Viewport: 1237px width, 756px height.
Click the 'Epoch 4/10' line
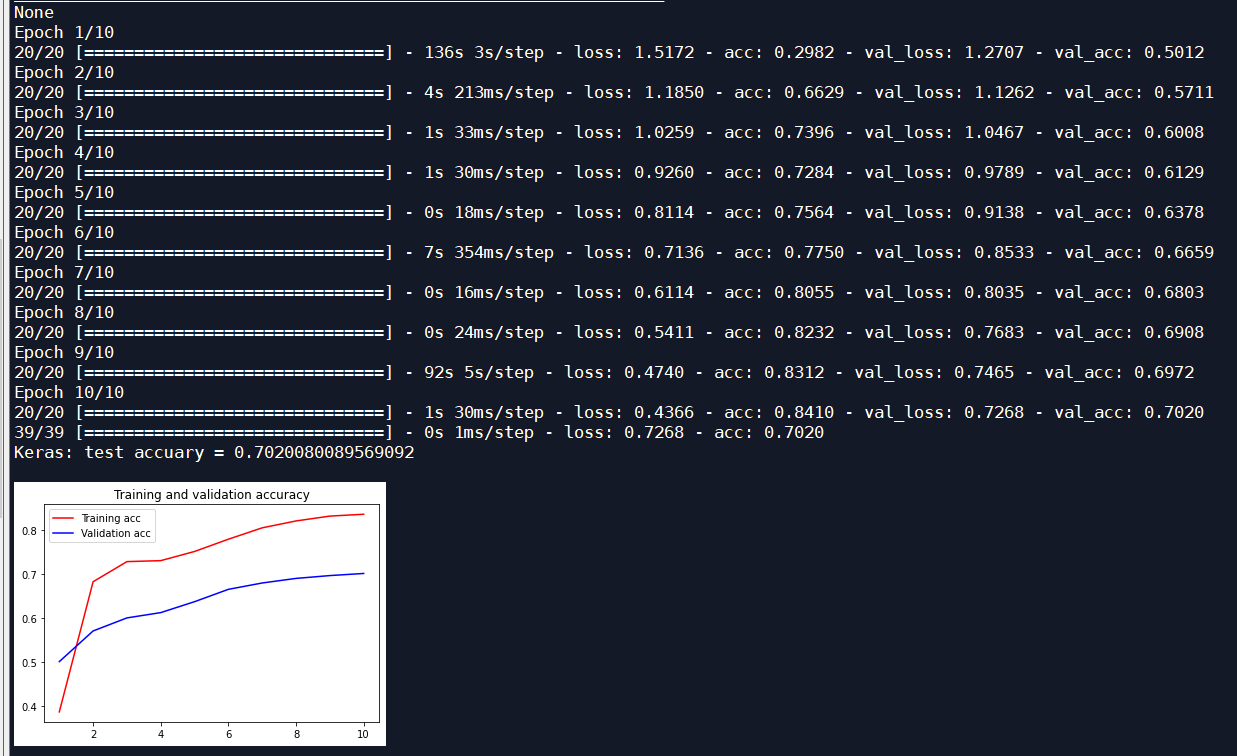pos(64,152)
